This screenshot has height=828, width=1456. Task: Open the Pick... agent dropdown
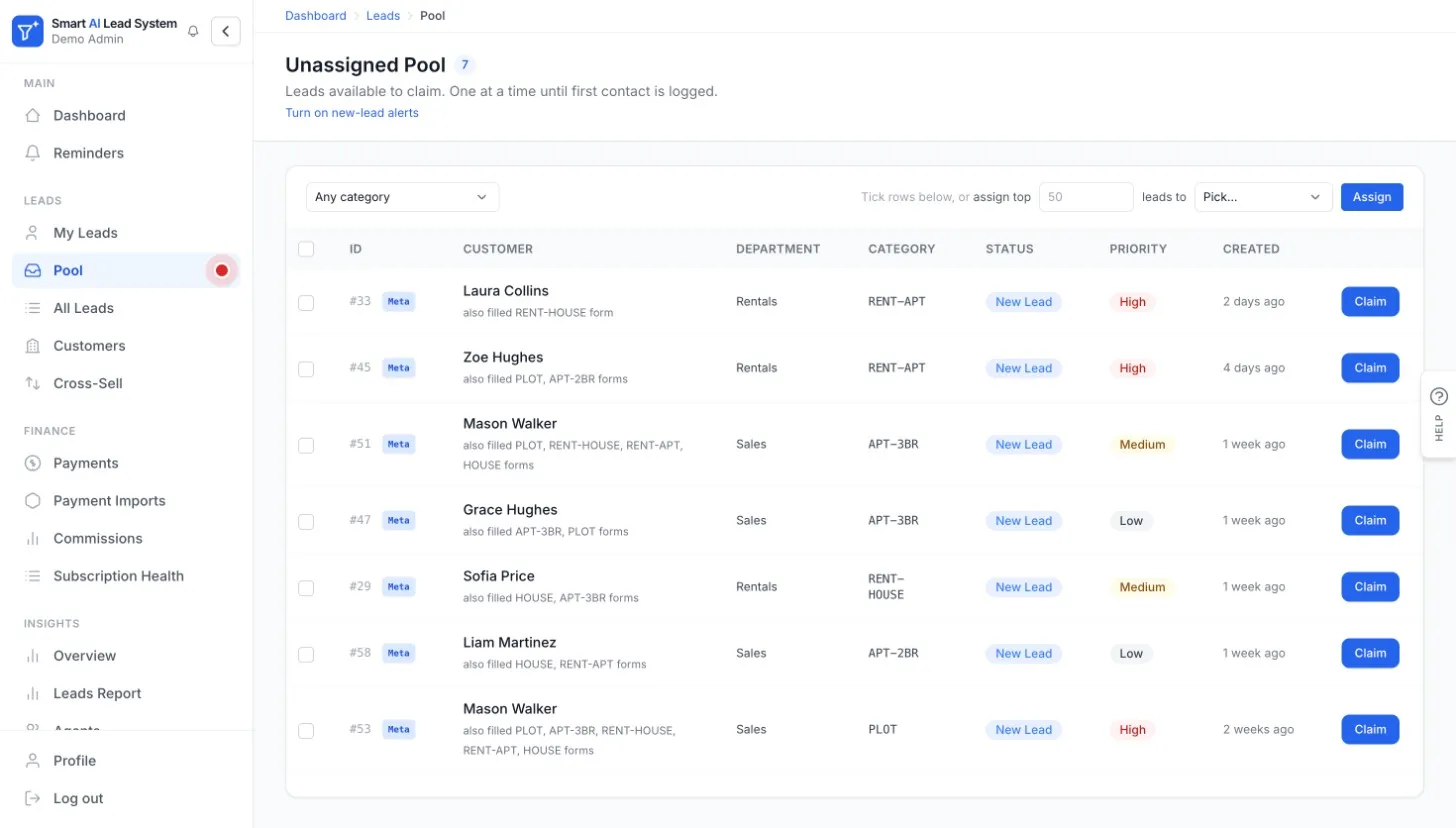1263,197
